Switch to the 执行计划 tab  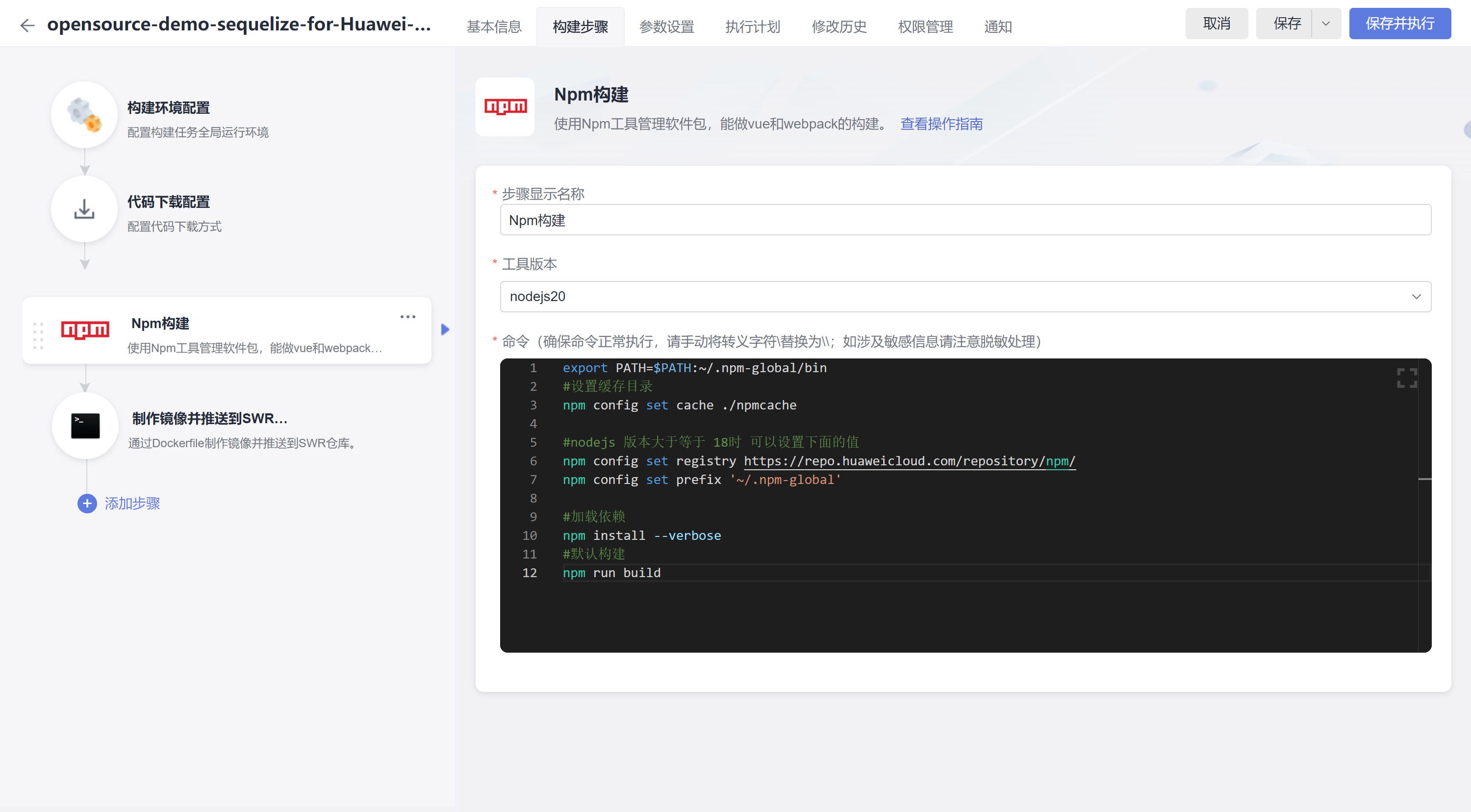pos(753,27)
